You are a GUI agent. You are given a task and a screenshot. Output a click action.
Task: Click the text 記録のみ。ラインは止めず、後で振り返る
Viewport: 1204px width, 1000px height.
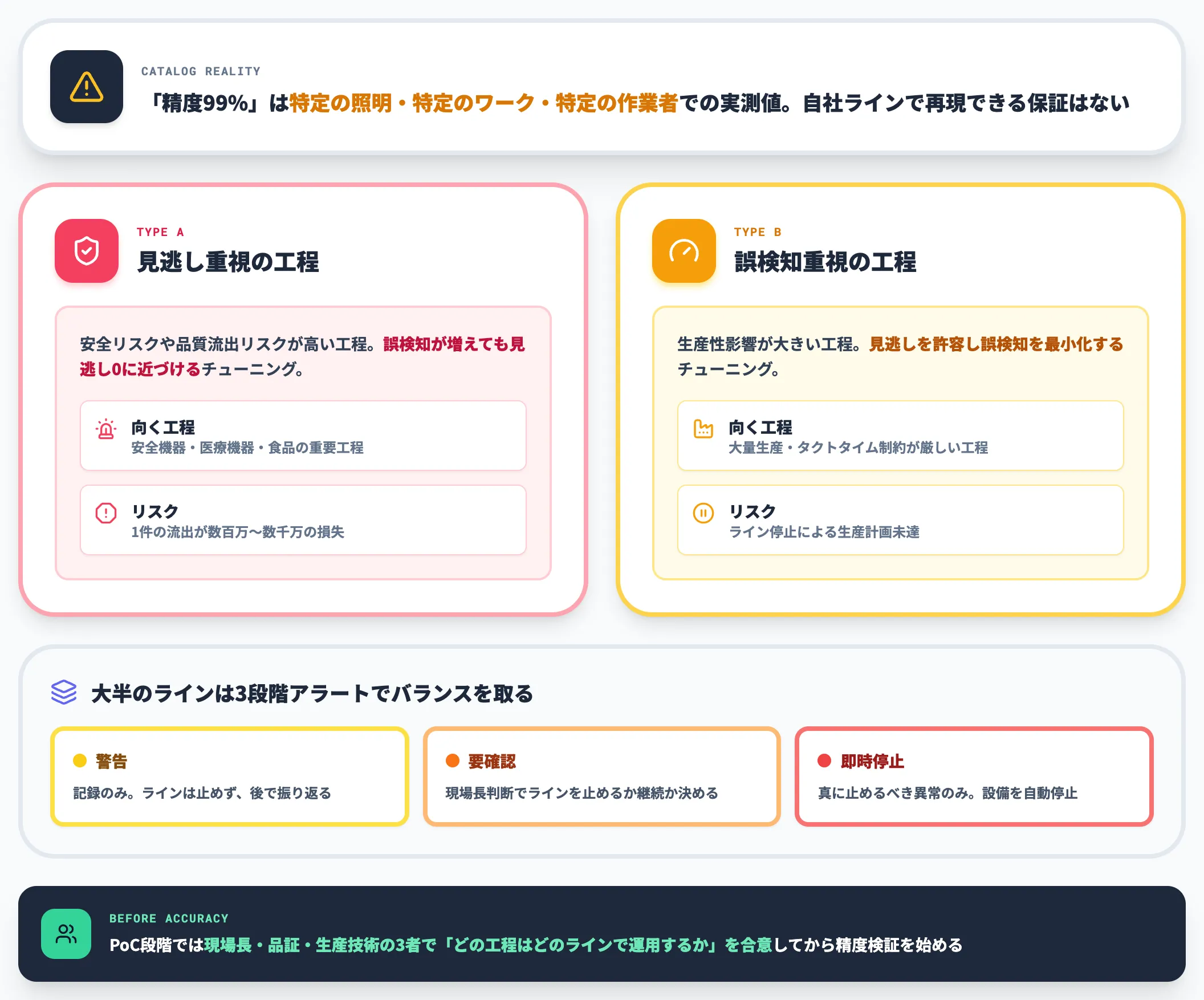pos(202,793)
